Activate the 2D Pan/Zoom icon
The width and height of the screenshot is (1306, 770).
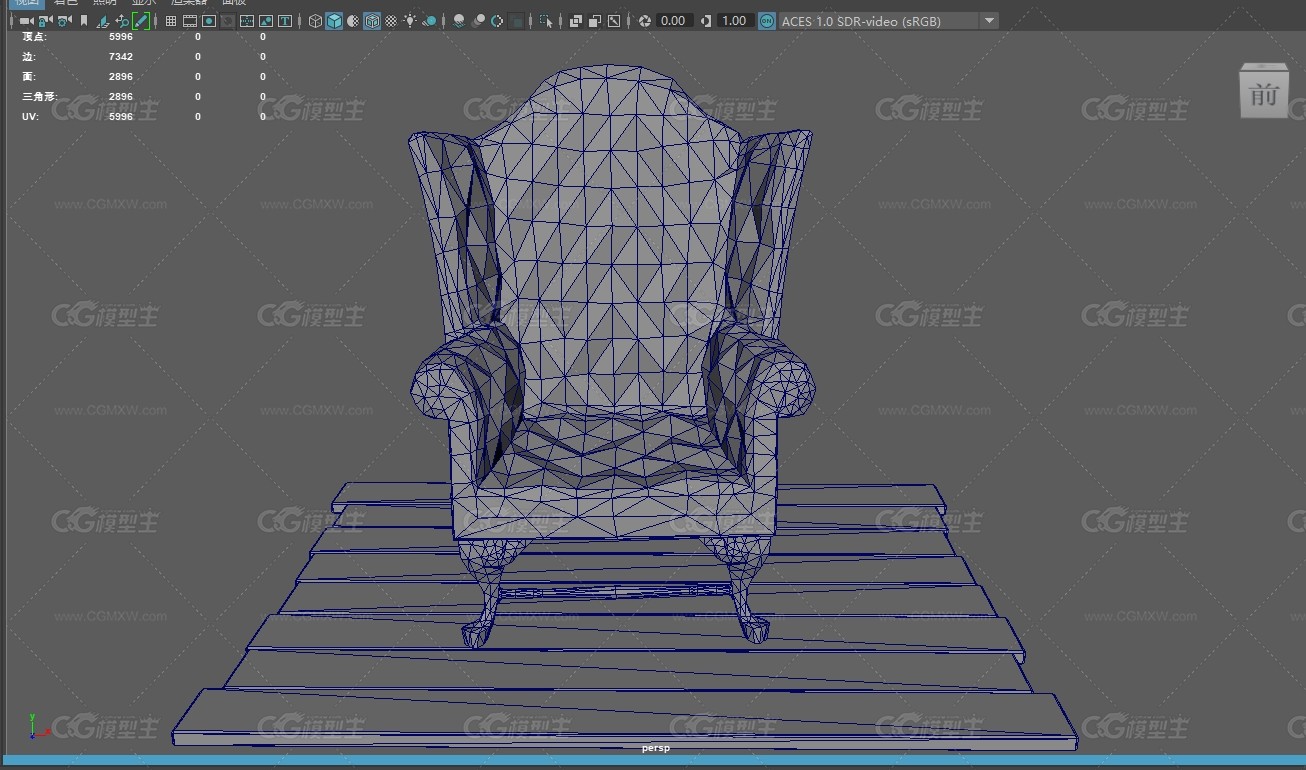[x=122, y=20]
